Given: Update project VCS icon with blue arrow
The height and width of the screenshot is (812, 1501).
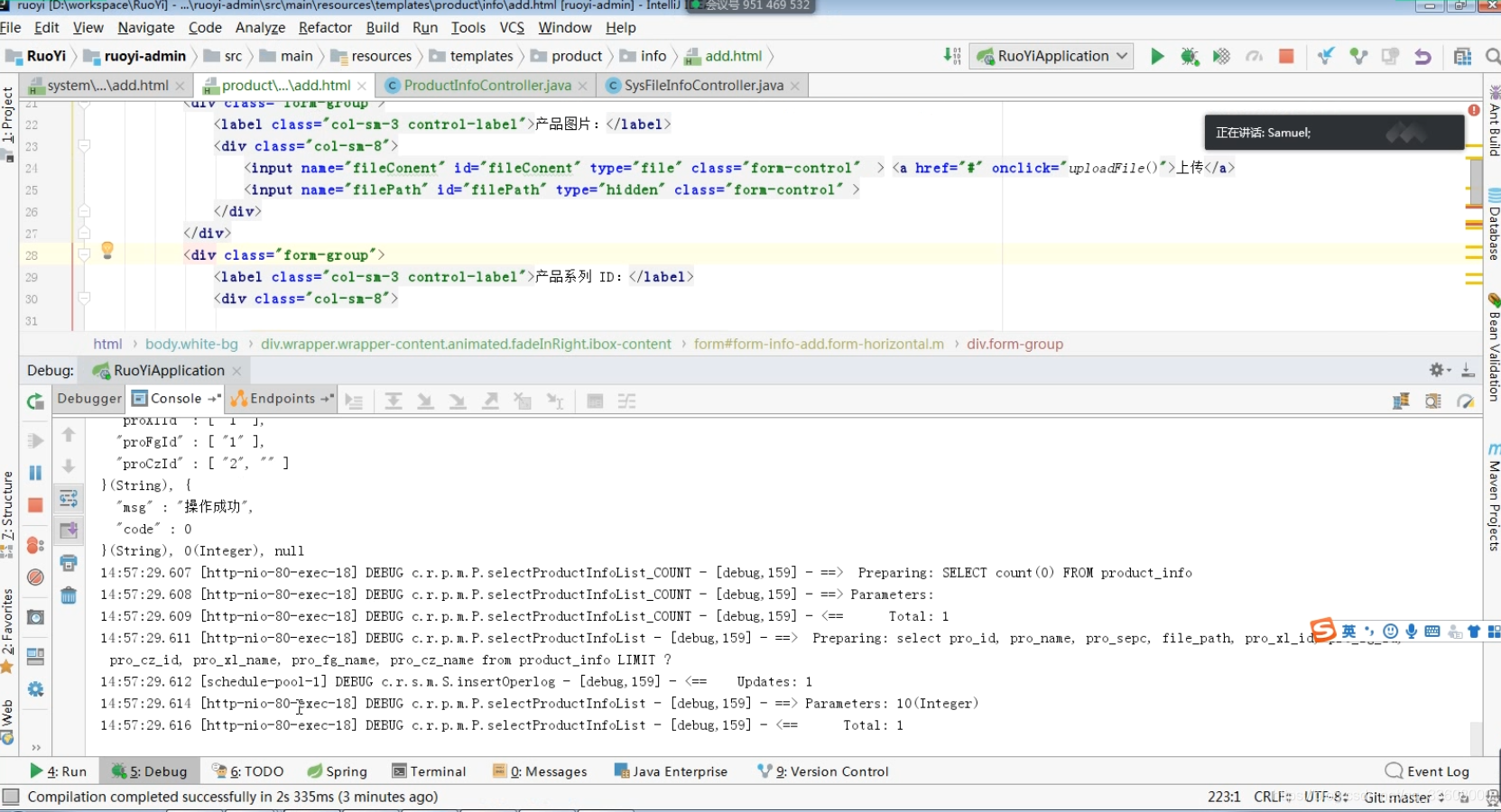Looking at the screenshot, I should pyautogui.click(x=1326, y=57).
